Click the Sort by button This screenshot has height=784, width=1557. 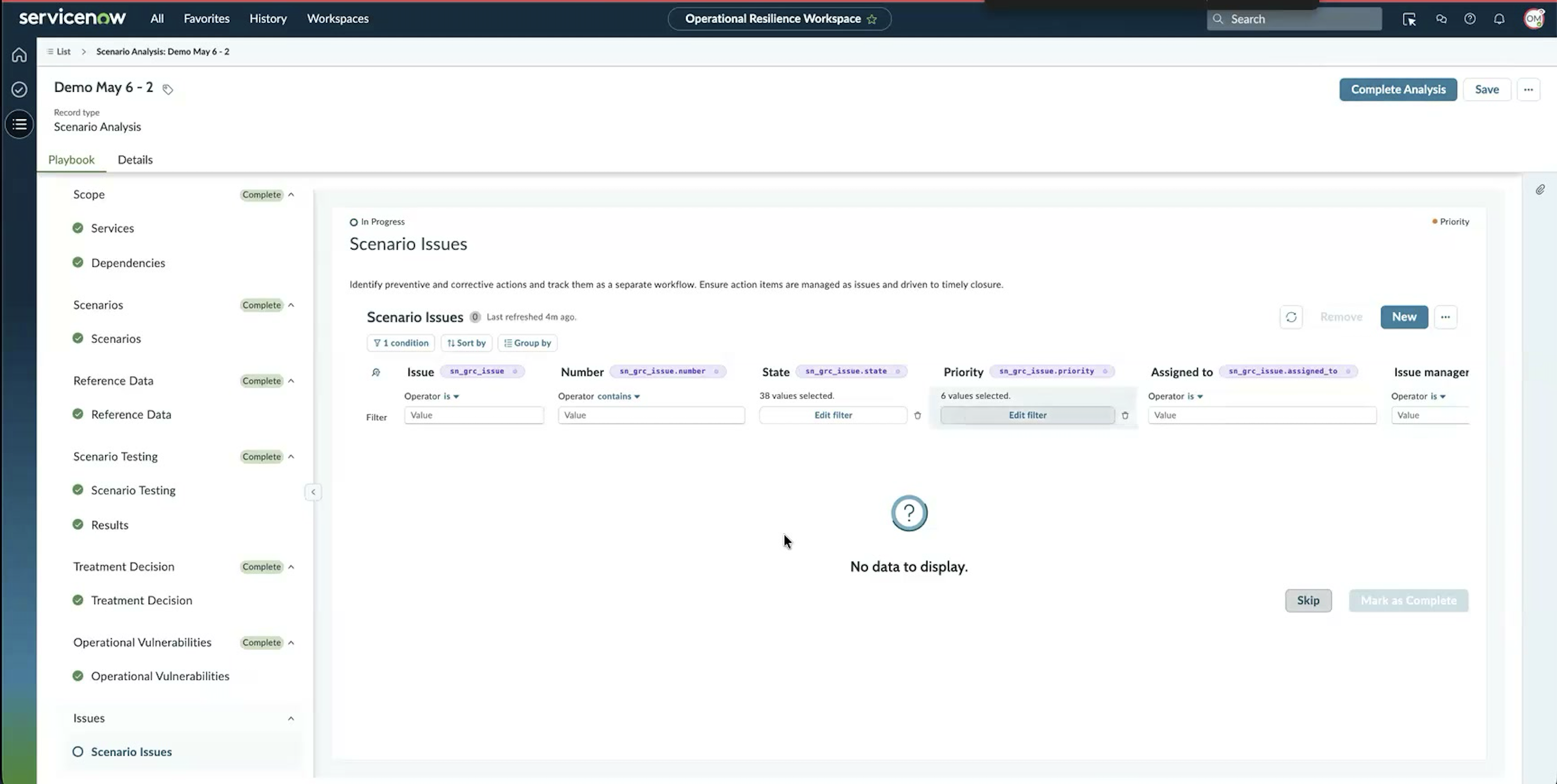467,344
